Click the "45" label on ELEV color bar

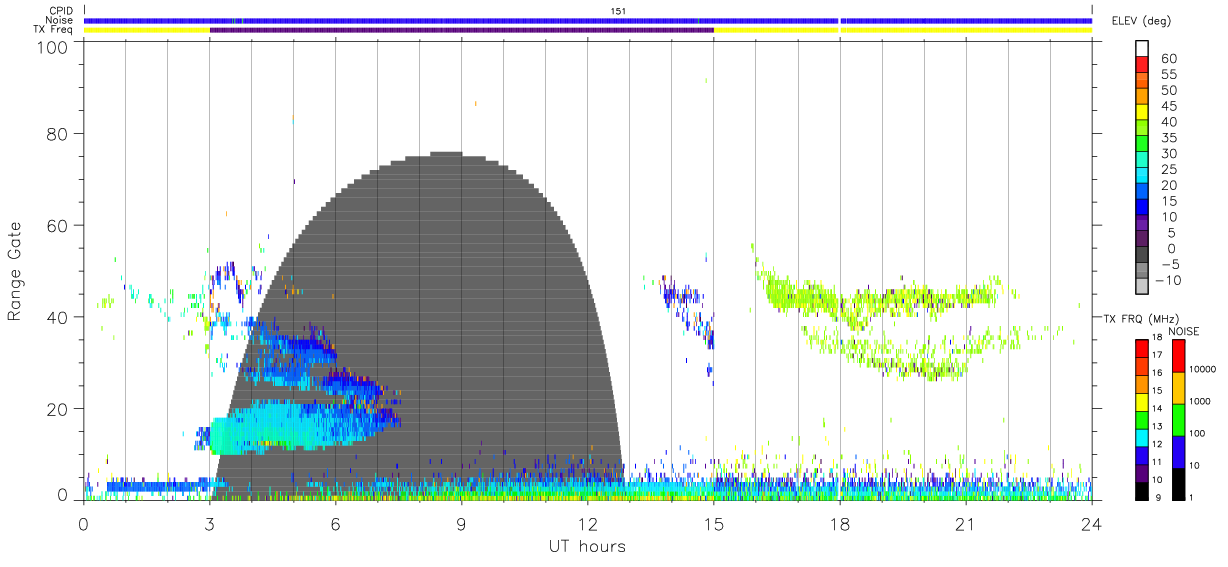1169,106
